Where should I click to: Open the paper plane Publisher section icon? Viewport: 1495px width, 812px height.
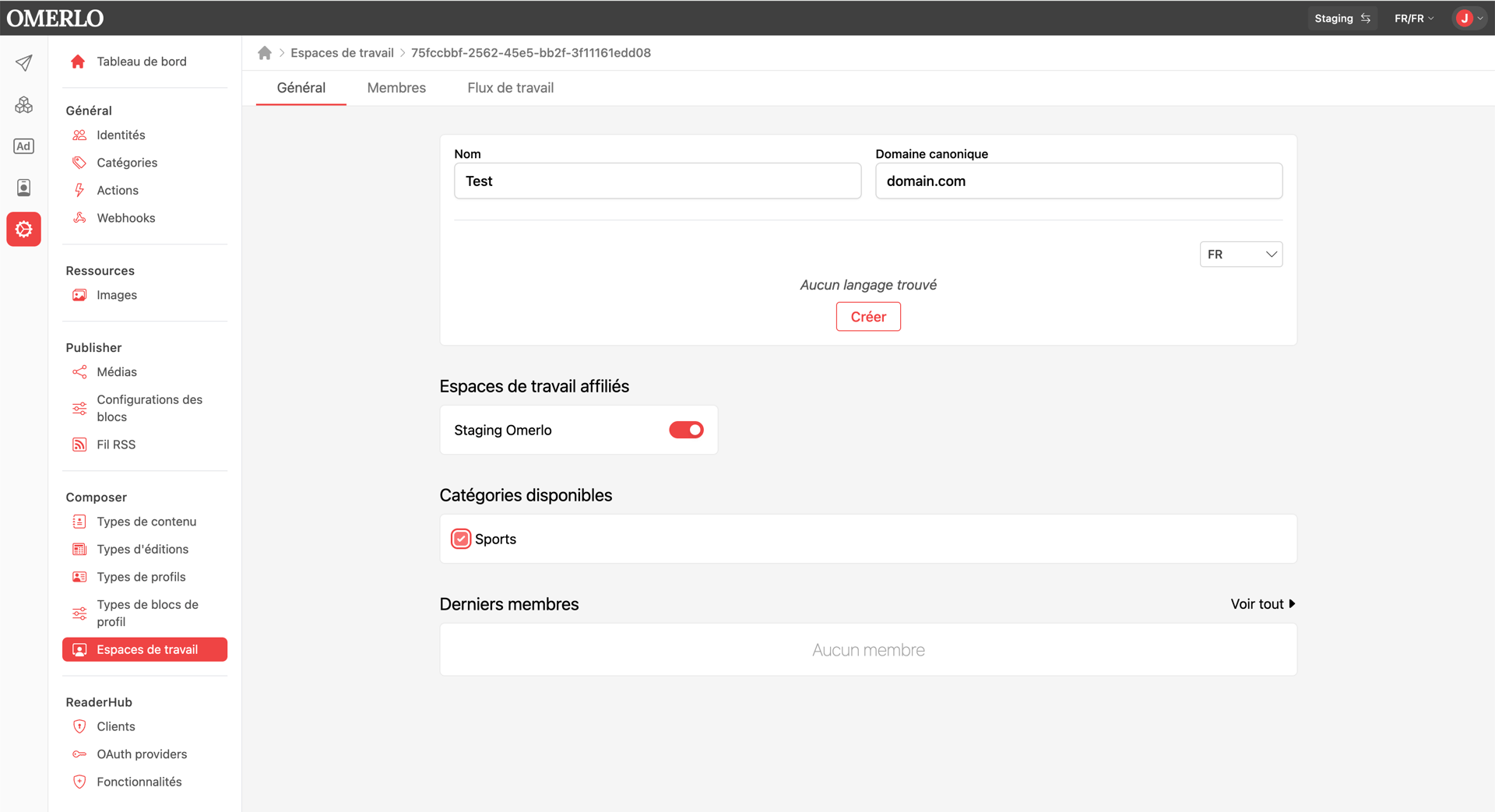point(24,63)
